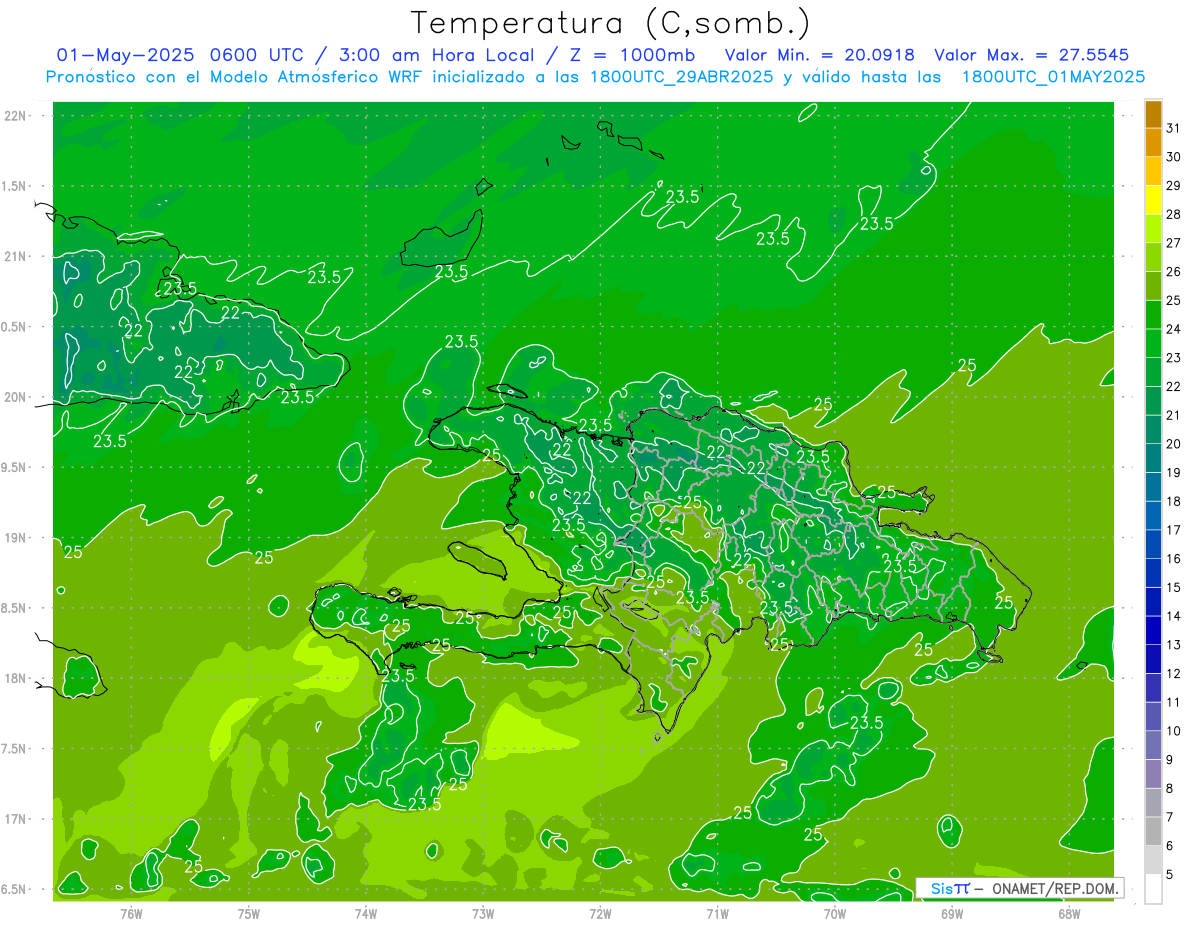The height and width of the screenshot is (927, 1200).
Task: Click the '30' color scale label
Action: click(1174, 157)
